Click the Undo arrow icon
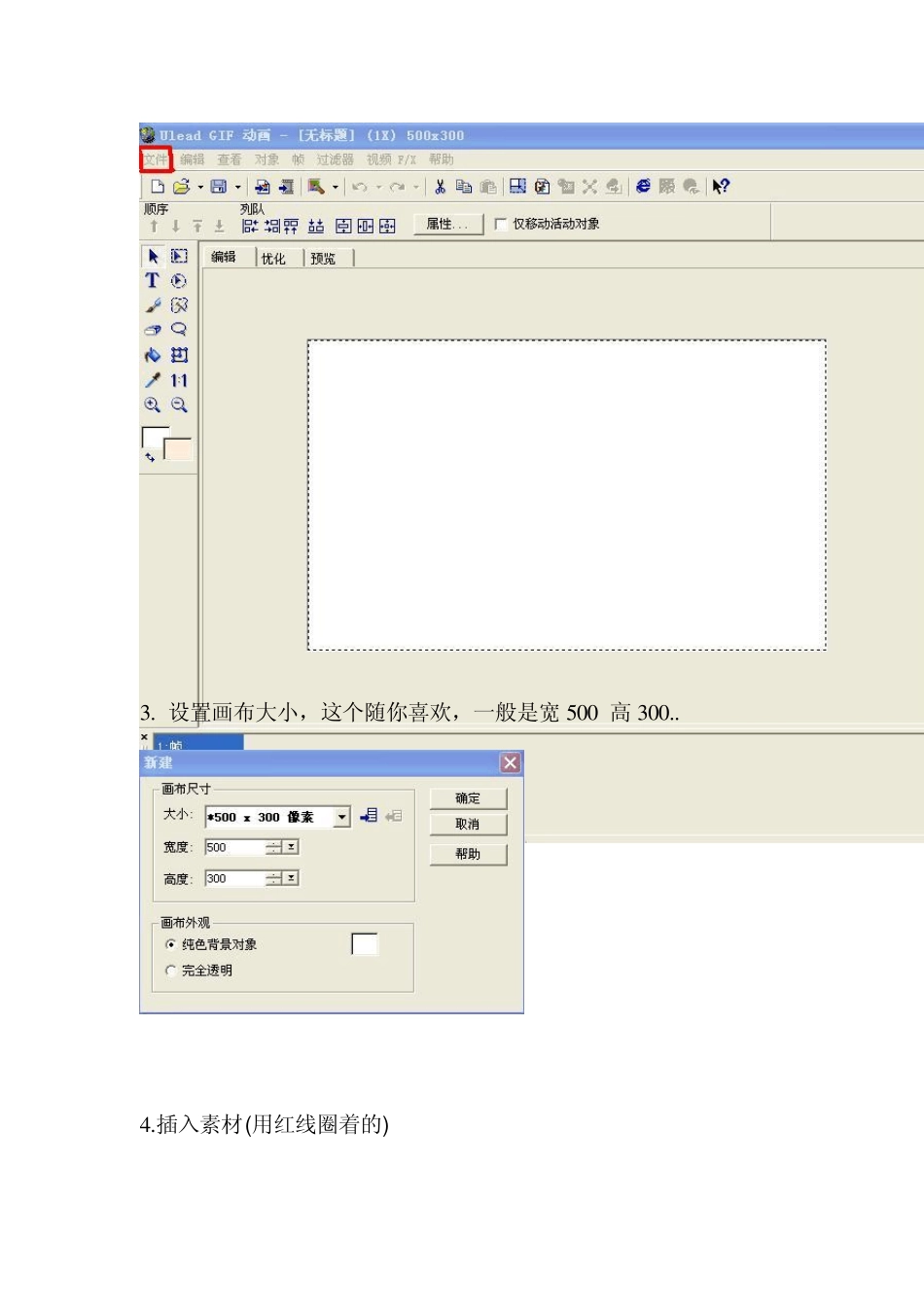Screen dimensions: 924x1307 (x=359, y=187)
